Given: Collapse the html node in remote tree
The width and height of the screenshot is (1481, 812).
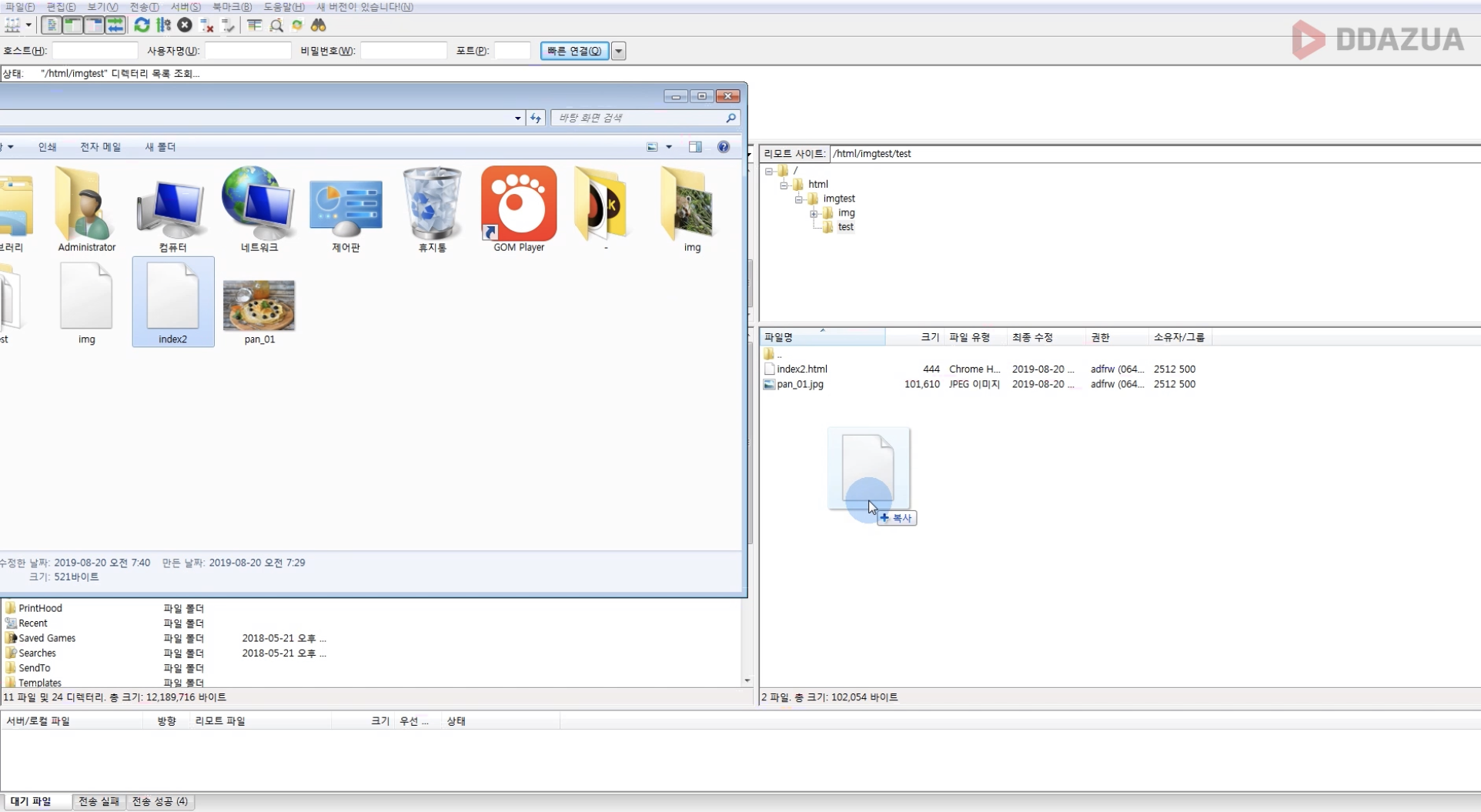Looking at the screenshot, I should [x=784, y=185].
